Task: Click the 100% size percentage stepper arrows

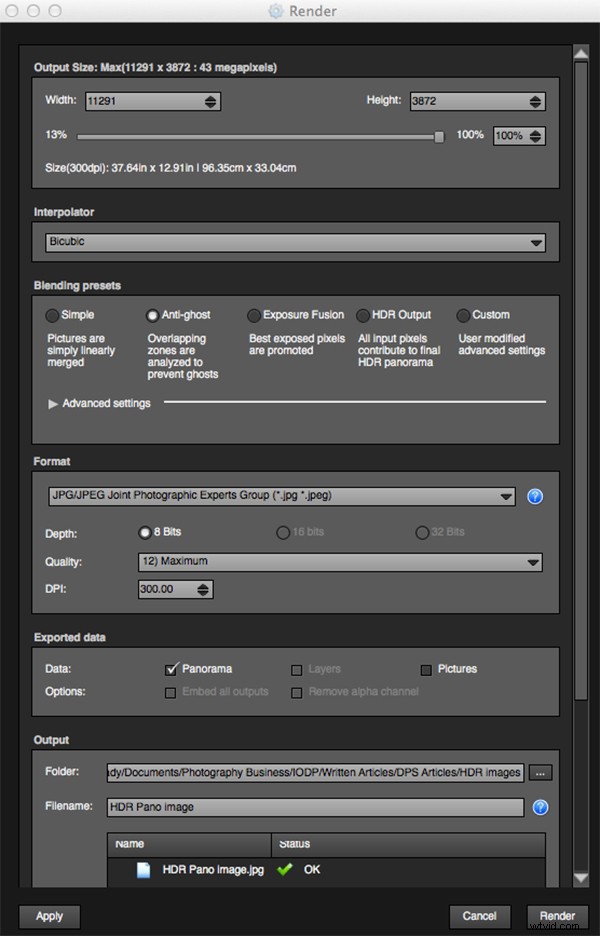Action: coord(535,136)
